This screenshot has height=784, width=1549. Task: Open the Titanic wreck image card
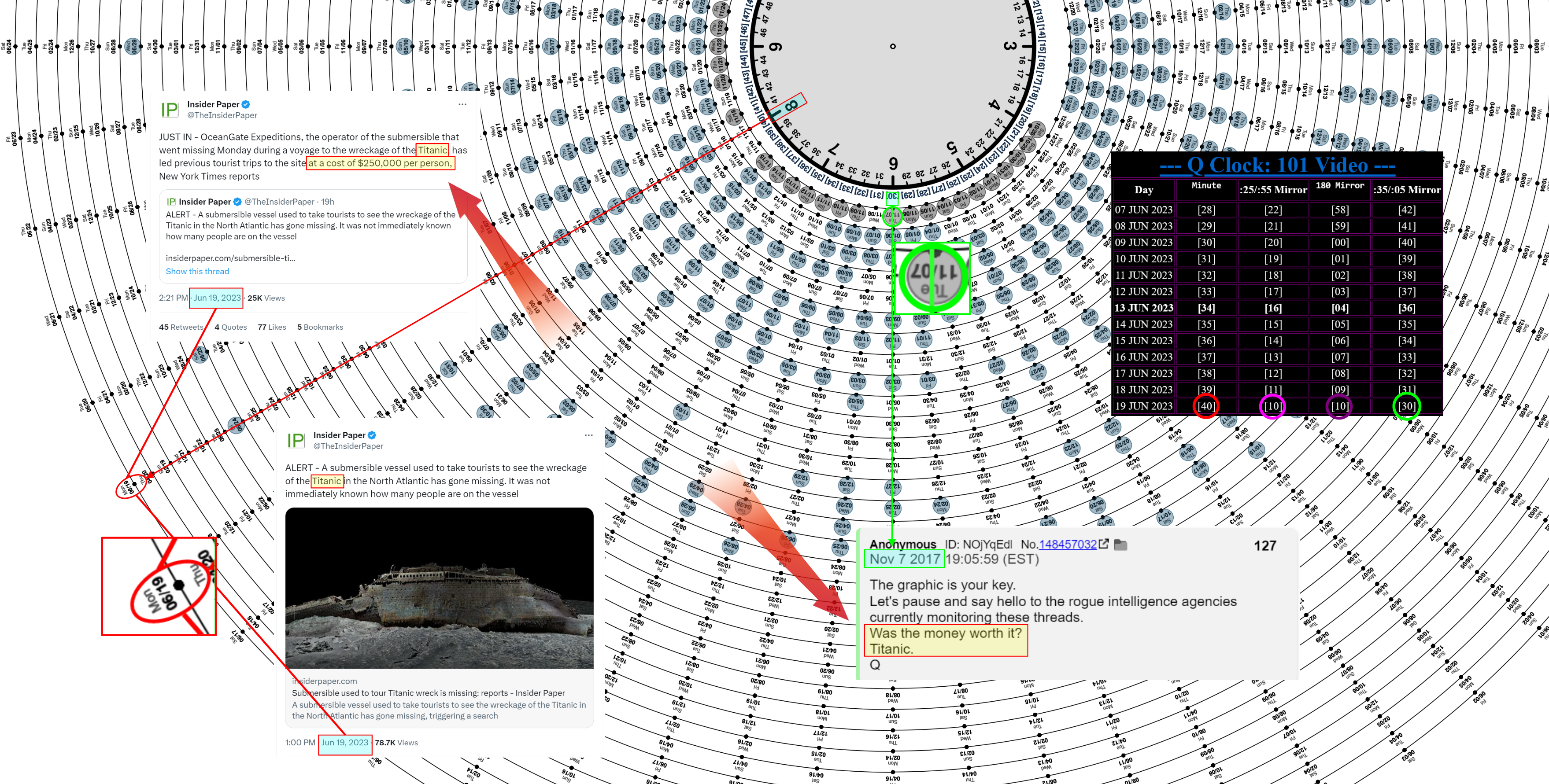(439, 588)
